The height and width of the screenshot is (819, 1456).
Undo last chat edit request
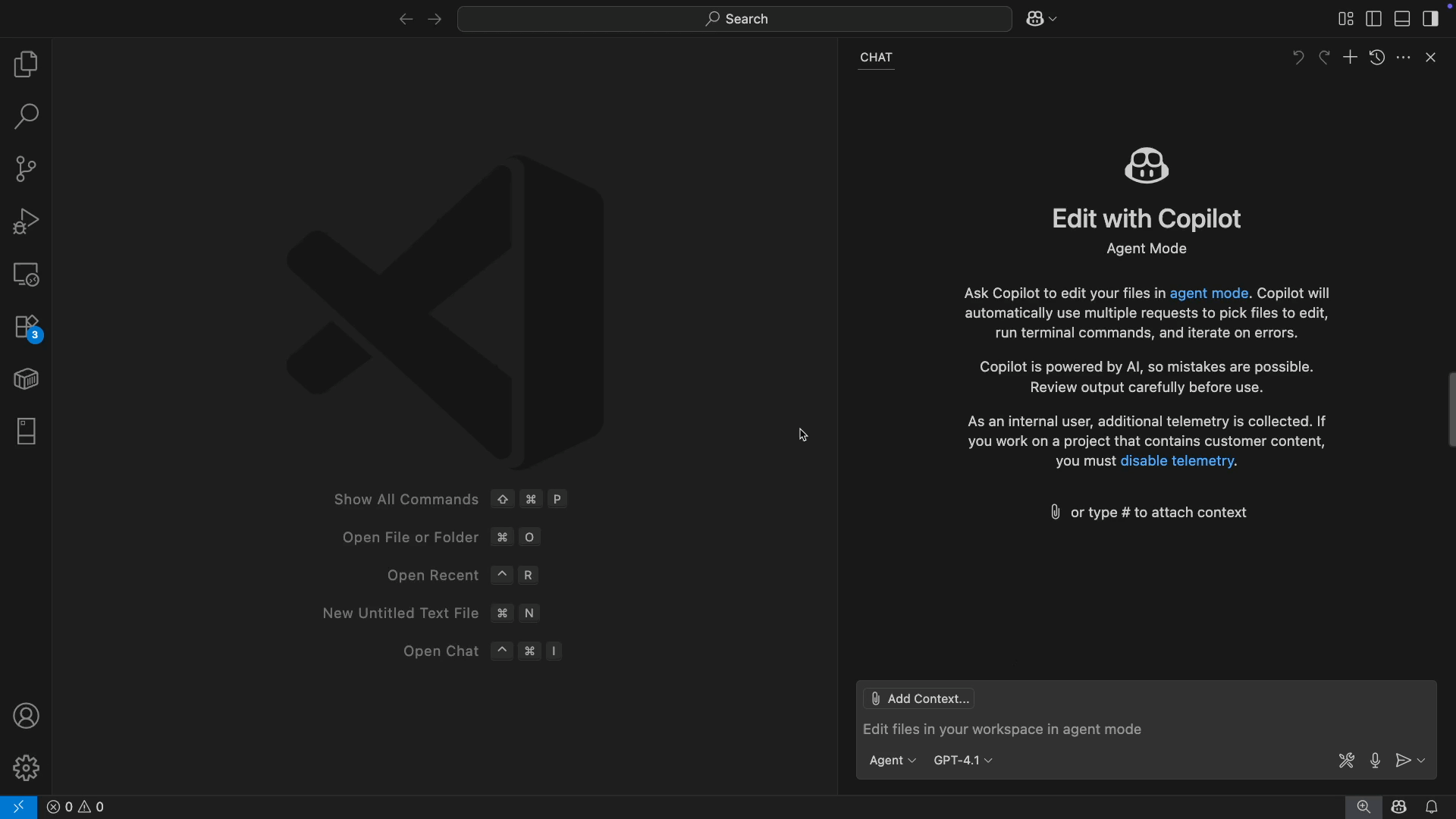[1298, 58]
